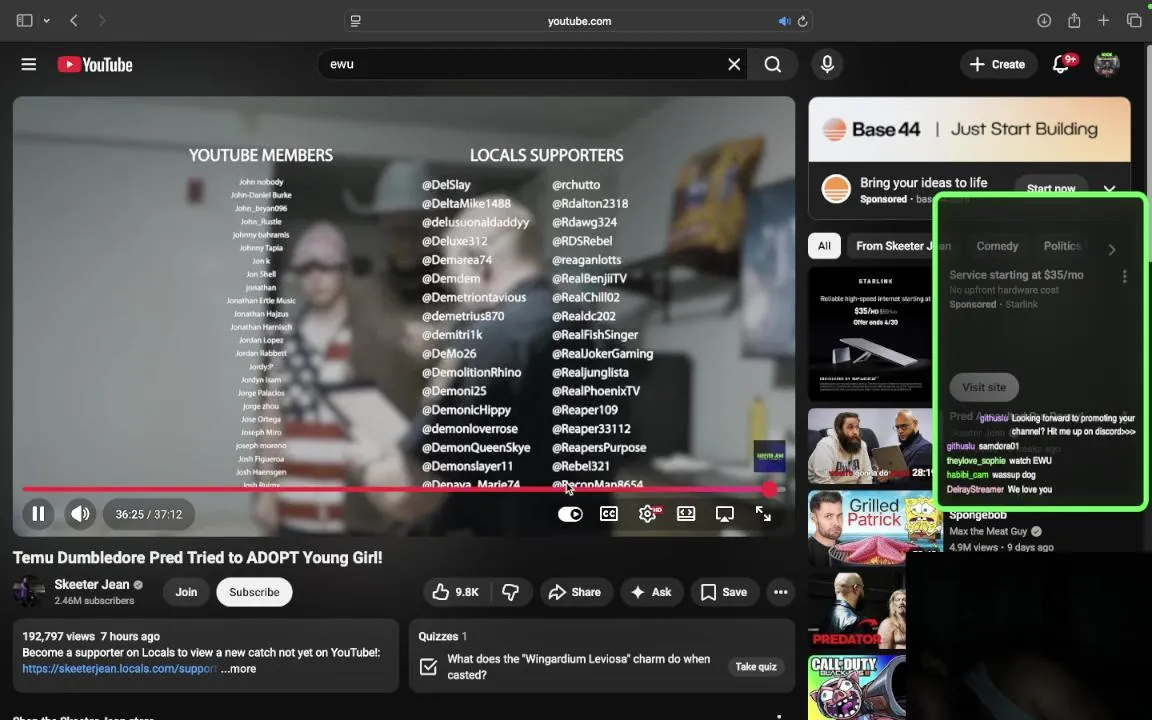Open the Safari share menu
Image resolution: width=1152 pixels, height=720 pixels.
click(1073, 21)
